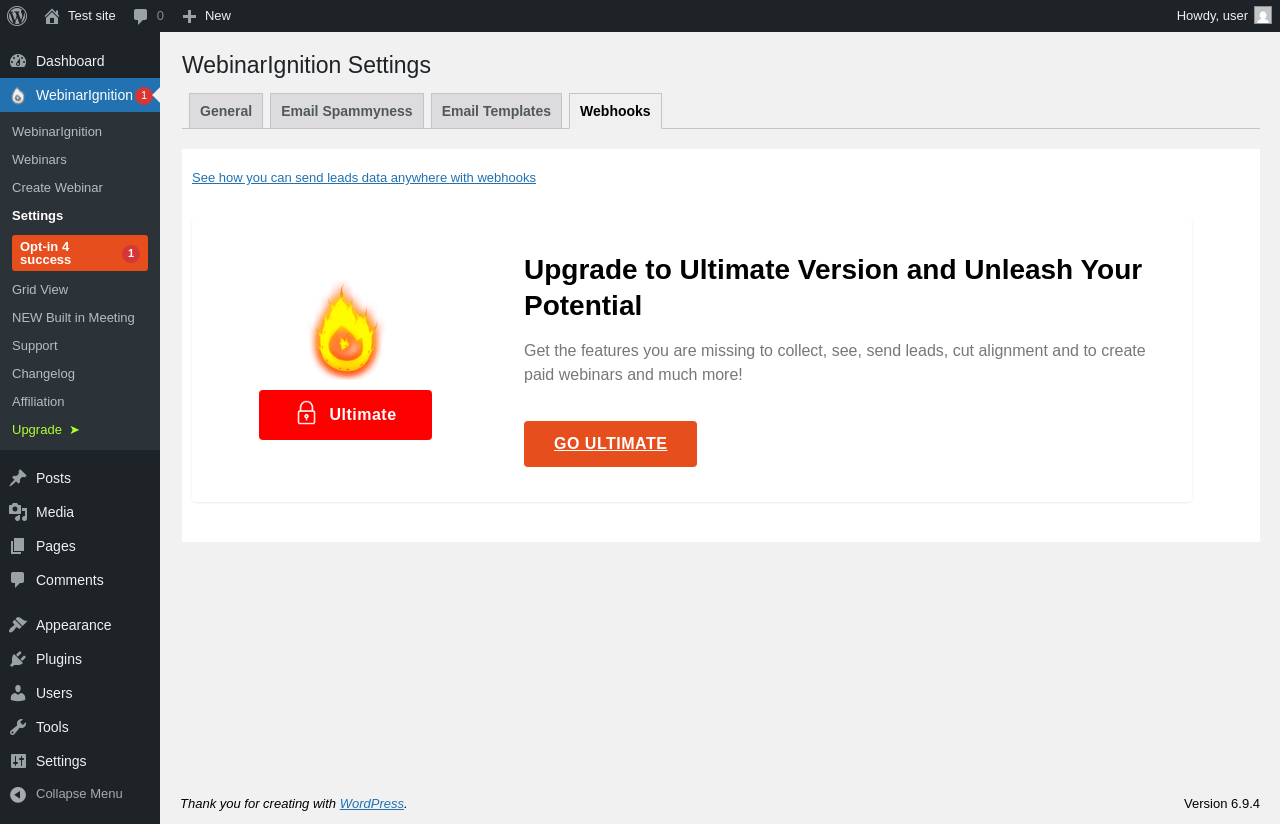The height and width of the screenshot is (824, 1280).
Task: Open the Media library icon
Action: 18,512
